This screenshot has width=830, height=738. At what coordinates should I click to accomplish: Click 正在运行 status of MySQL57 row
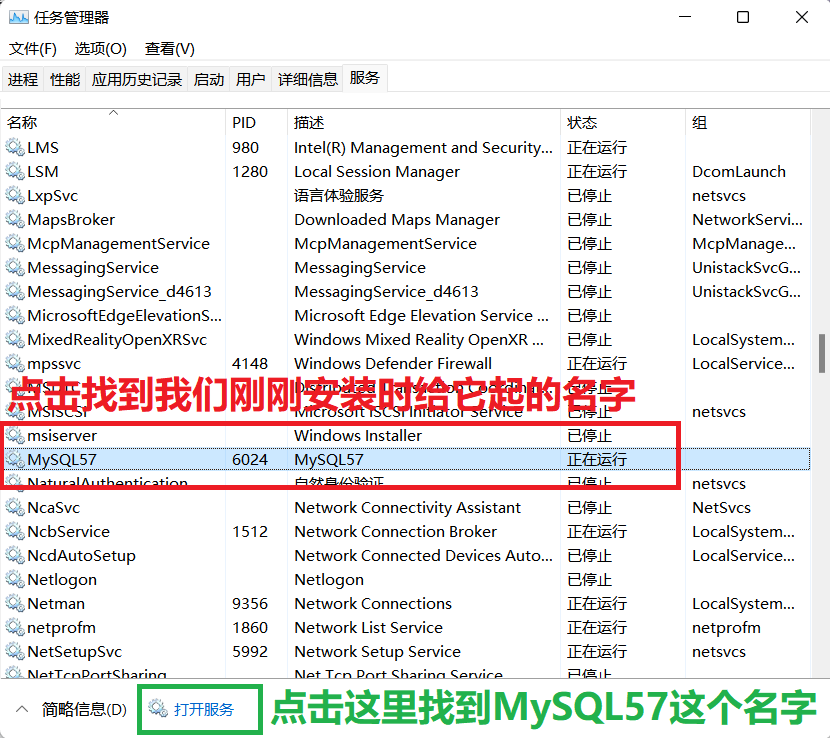(x=597, y=459)
